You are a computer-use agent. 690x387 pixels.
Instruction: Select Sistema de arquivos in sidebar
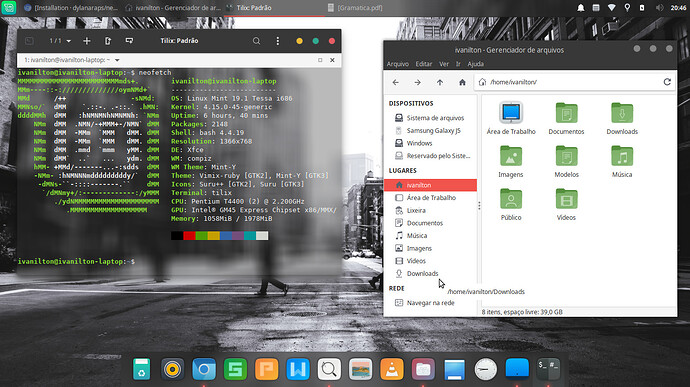[x=430, y=118]
